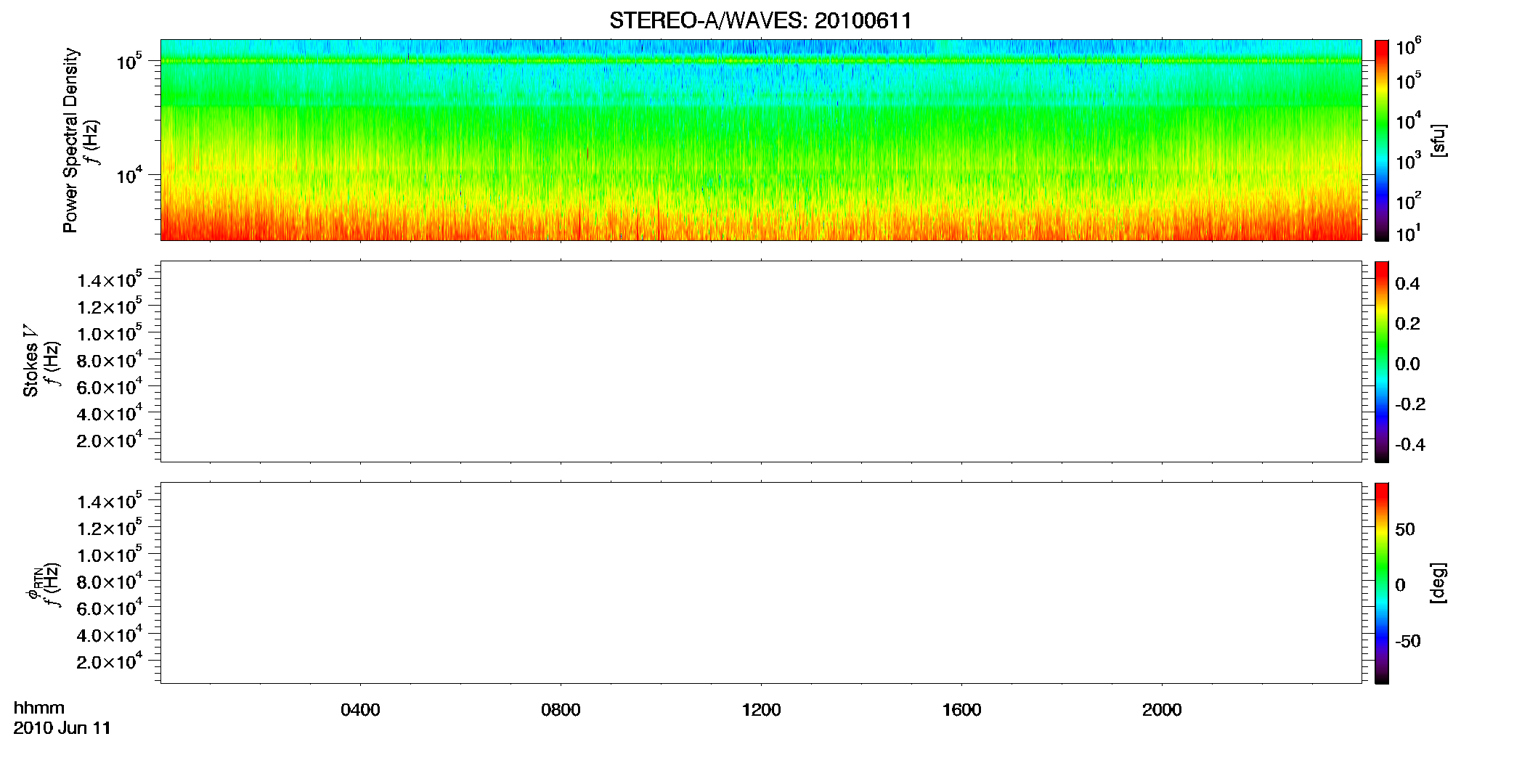Click the [deg] unit label
1522x784 pixels.
(x=1438, y=583)
